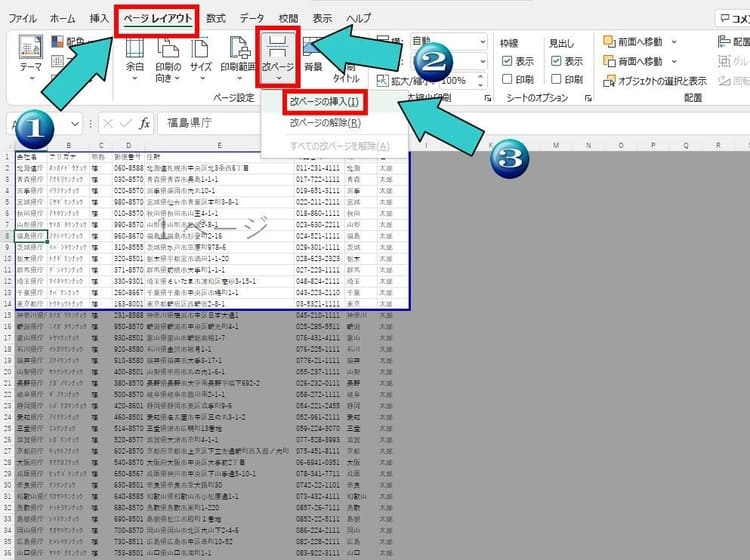Click phone cell "06-6941-0351"
The height and width of the screenshot is (560, 750).
coord(318,462)
